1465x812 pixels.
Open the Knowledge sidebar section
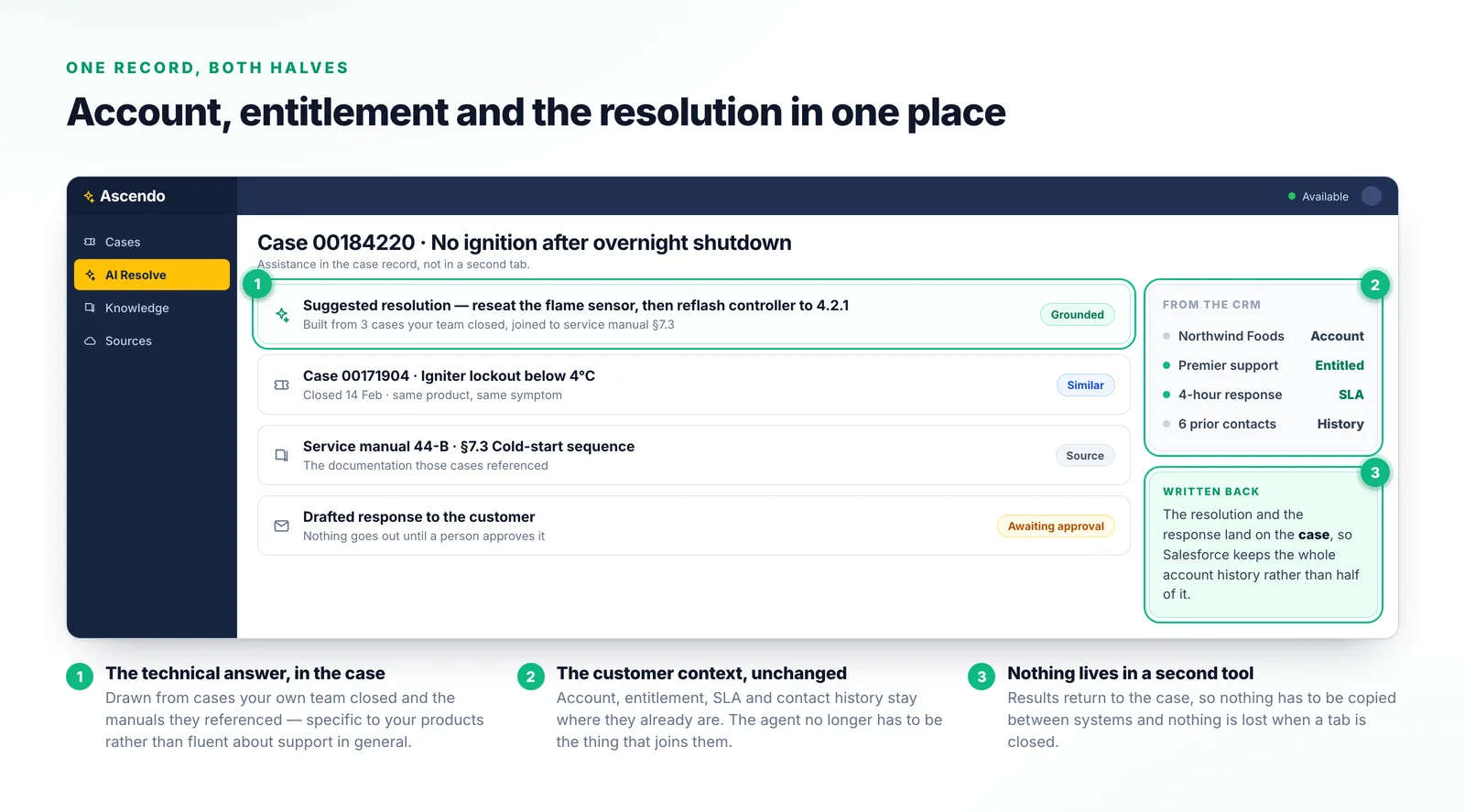coord(151,308)
